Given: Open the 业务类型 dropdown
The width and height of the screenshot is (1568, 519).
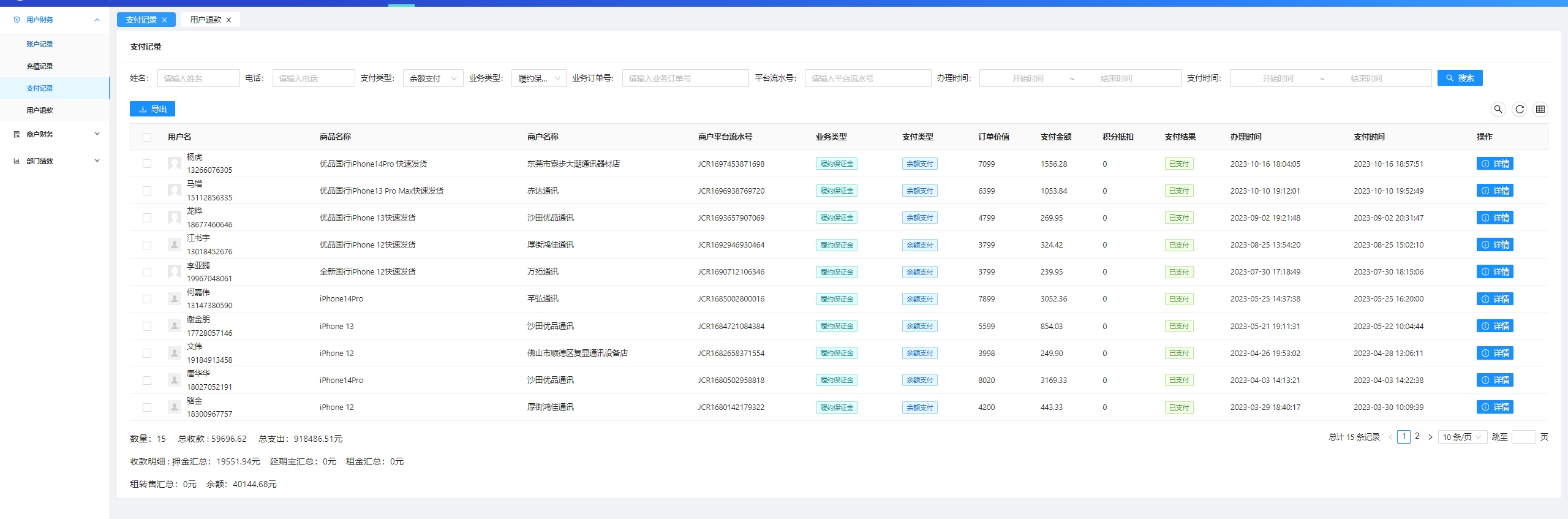Looking at the screenshot, I should point(539,78).
